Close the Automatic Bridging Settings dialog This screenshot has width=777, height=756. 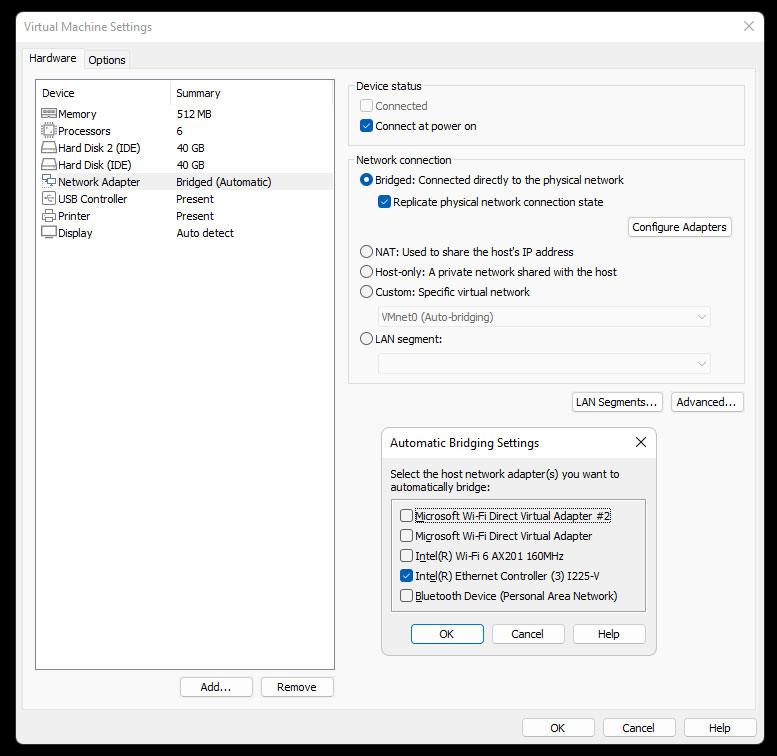tap(641, 442)
